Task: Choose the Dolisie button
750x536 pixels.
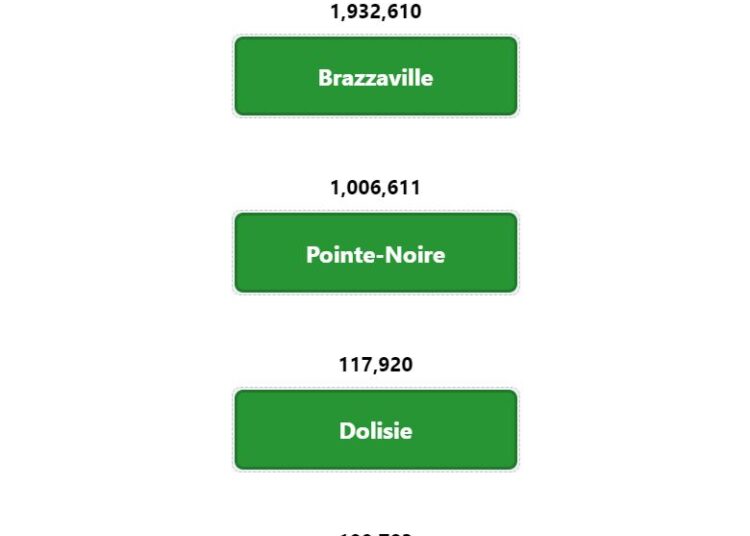Action: [x=375, y=429]
